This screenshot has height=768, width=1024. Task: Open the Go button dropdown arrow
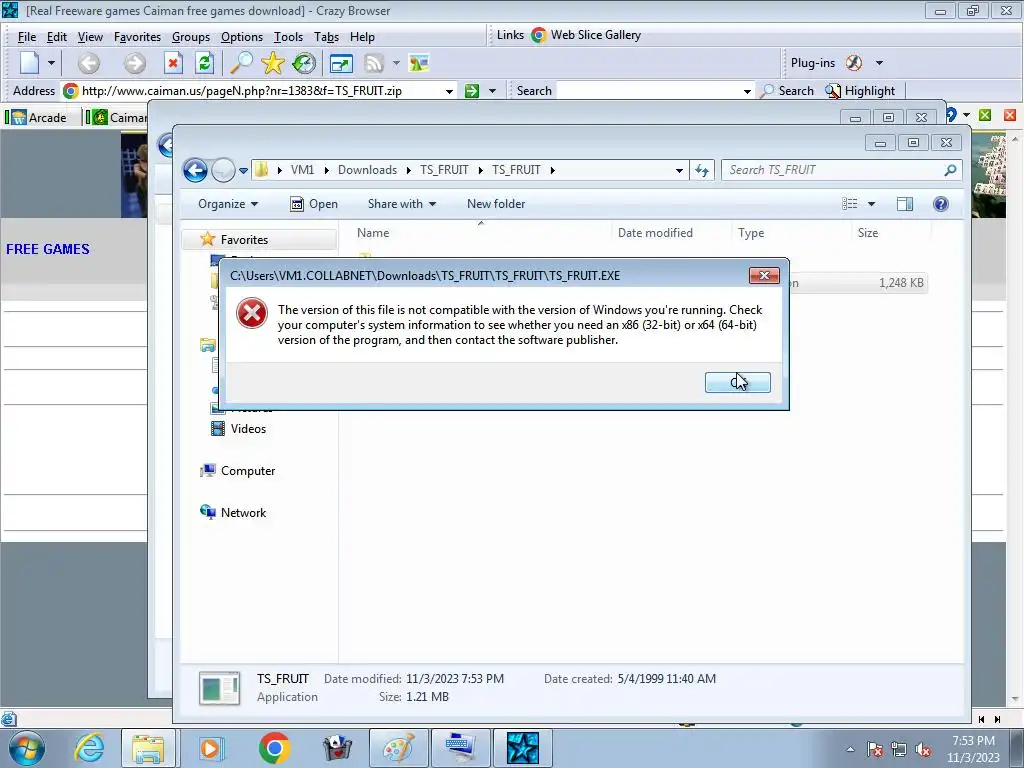tap(492, 91)
